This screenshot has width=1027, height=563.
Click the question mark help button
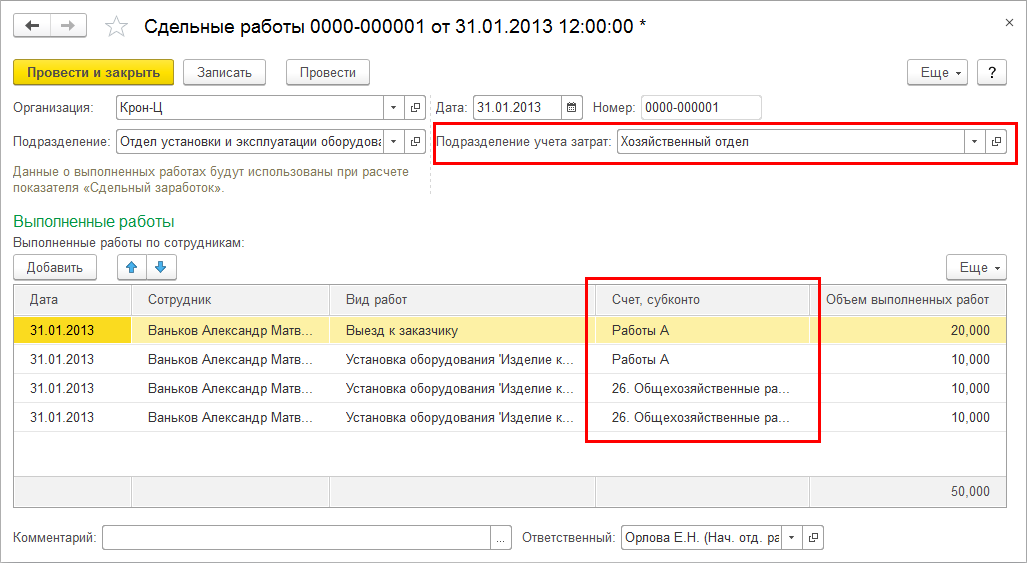[992, 73]
